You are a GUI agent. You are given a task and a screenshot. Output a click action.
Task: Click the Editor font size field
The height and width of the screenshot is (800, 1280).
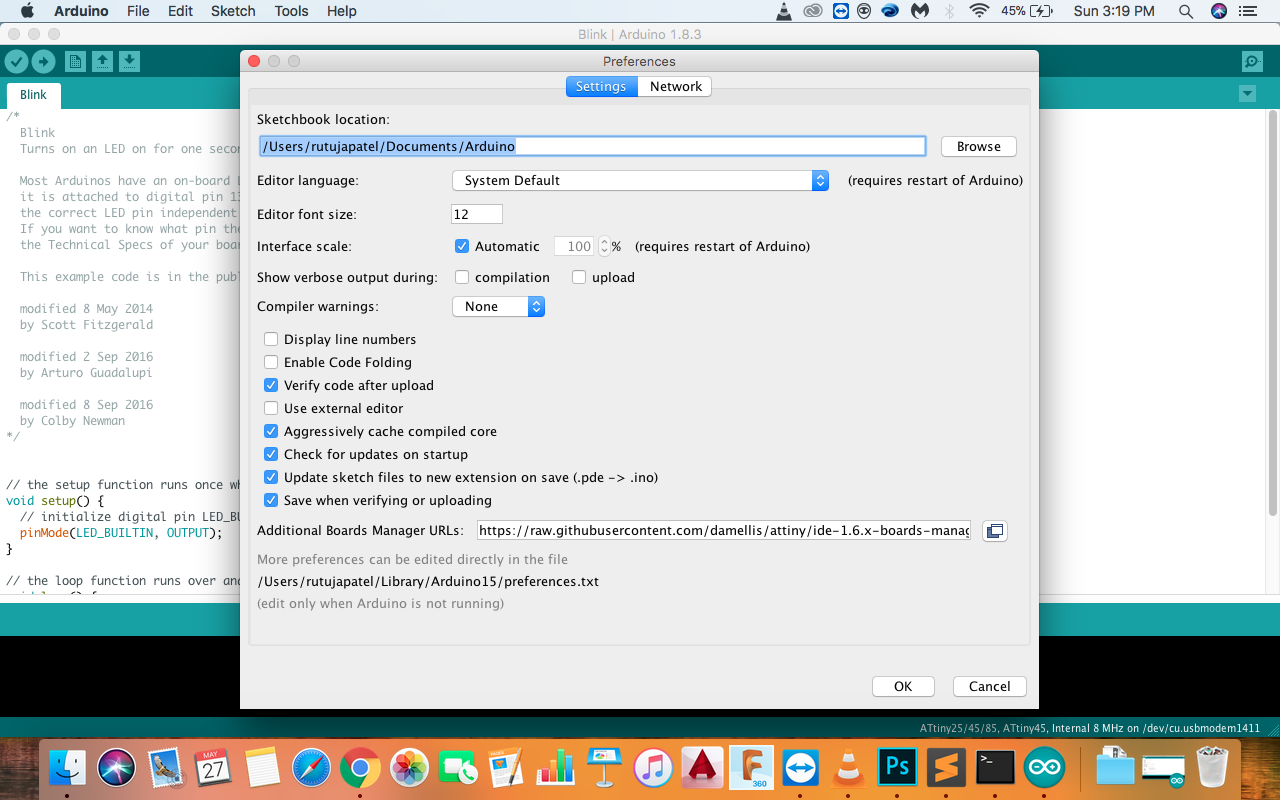click(x=477, y=215)
